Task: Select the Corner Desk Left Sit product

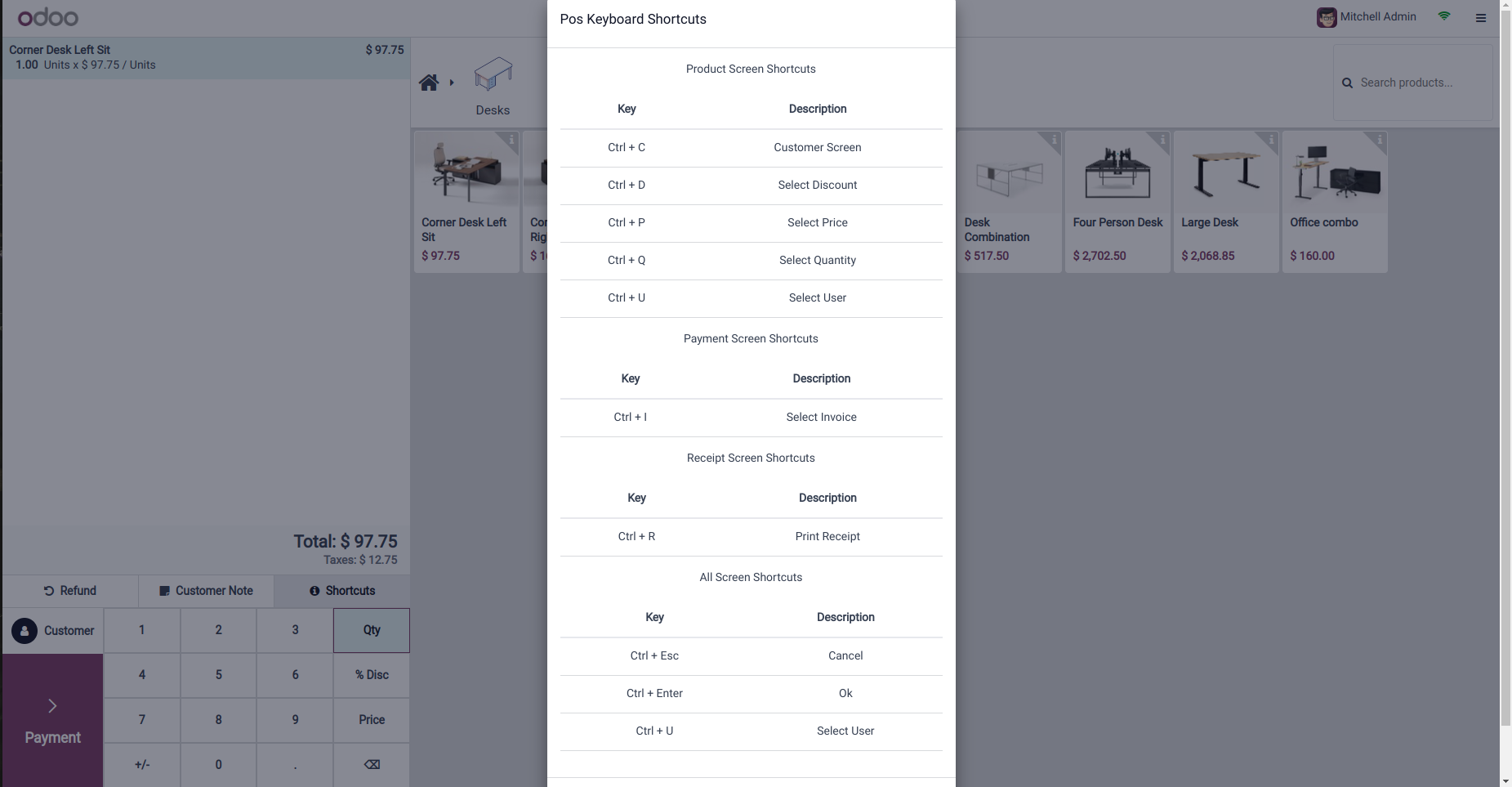Action: coord(466,201)
